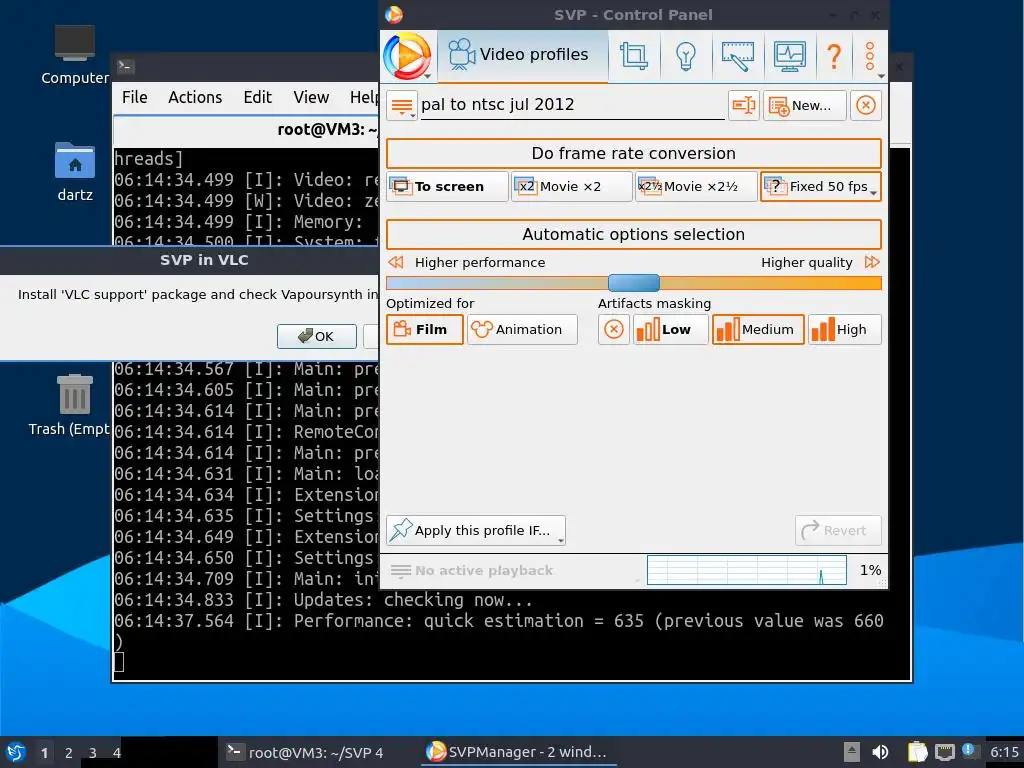This screenshot has width=1024, height=768.
Task: Open the terminal's File menu
Action: click(x=135, y=97)
